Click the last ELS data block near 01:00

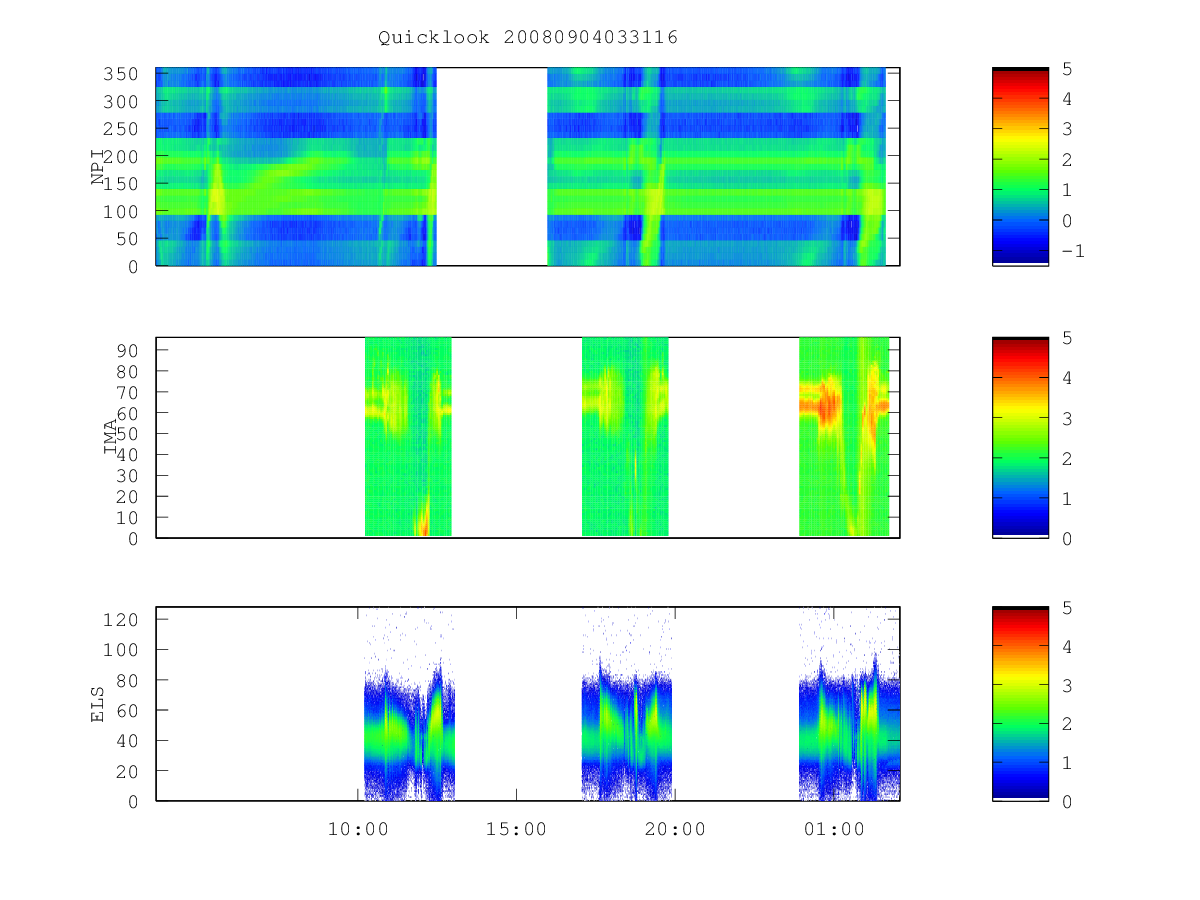[x=849, y=704]
